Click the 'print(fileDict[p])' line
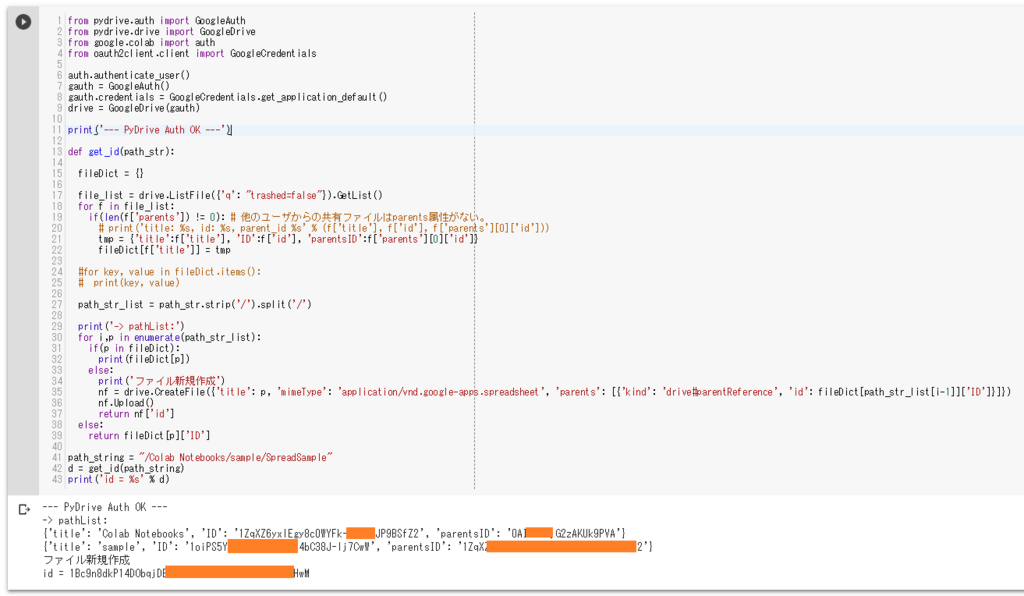1024x596 pixels. click(144, 359)
